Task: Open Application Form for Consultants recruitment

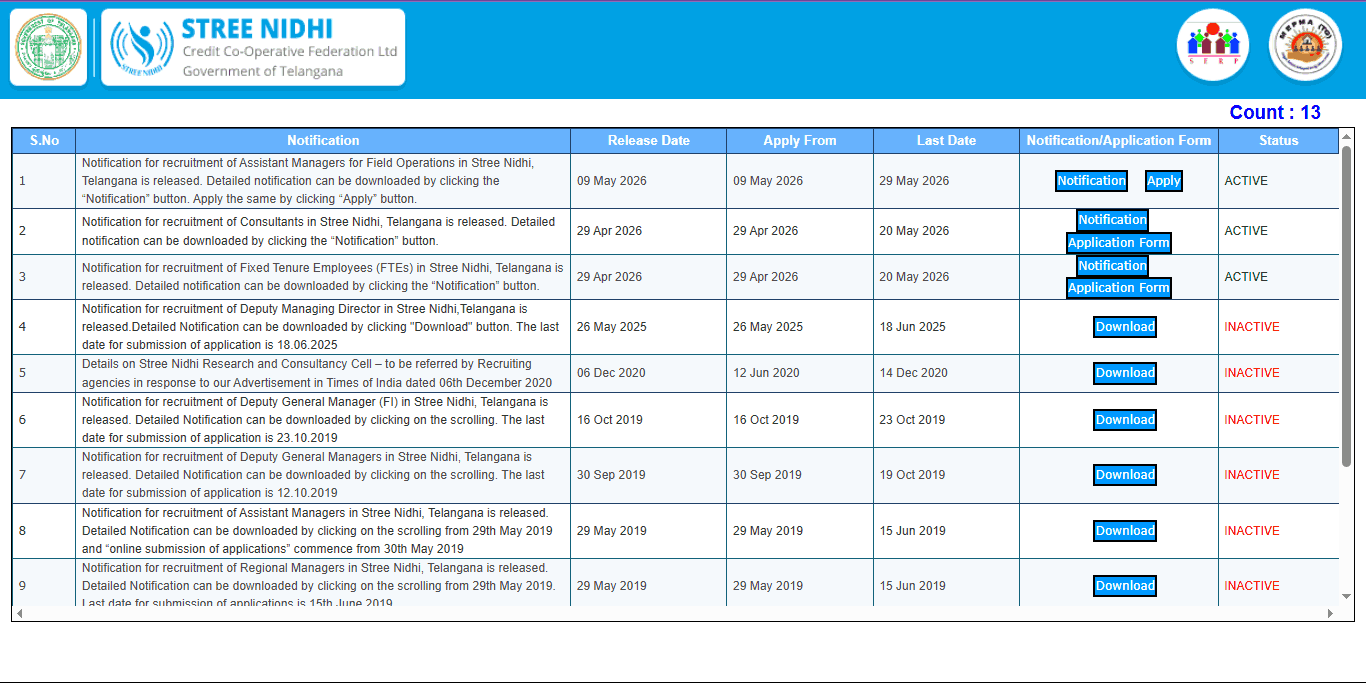Action: coord(1118,243)
